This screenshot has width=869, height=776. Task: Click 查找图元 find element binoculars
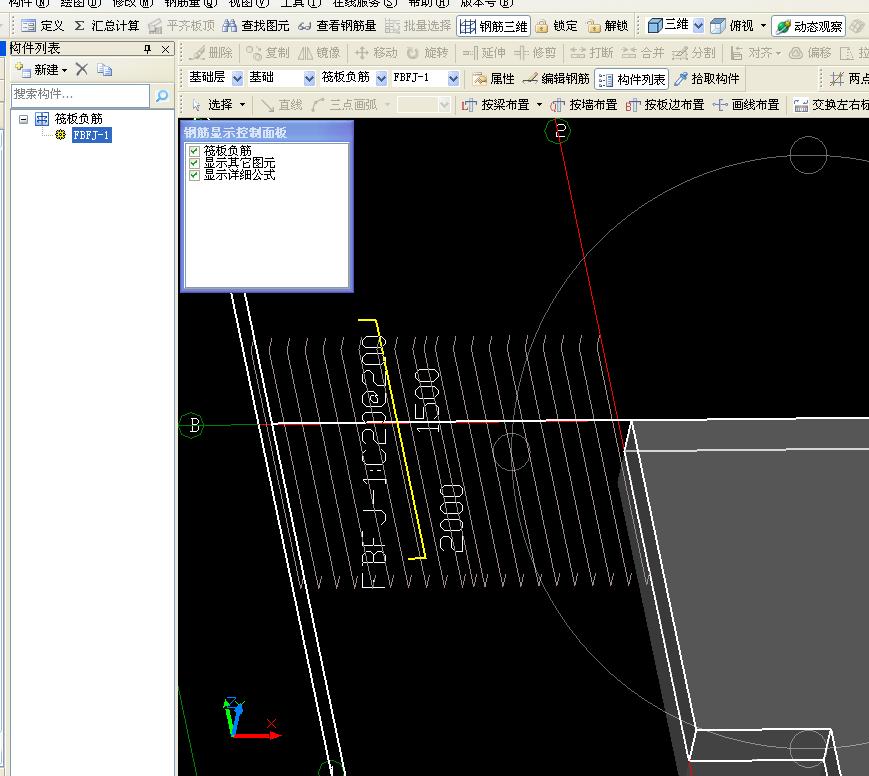point(255,25)
